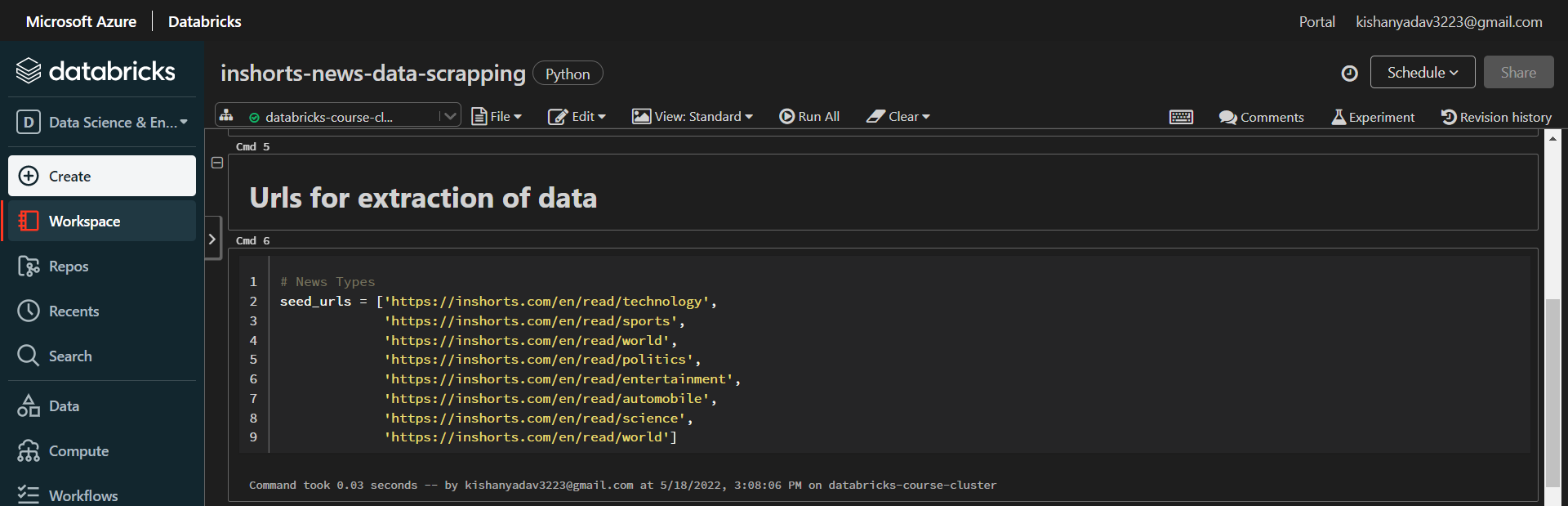Screen dimensions: 1568x506
Task: Open Recents in the sidebar
Action: point(73,311)
